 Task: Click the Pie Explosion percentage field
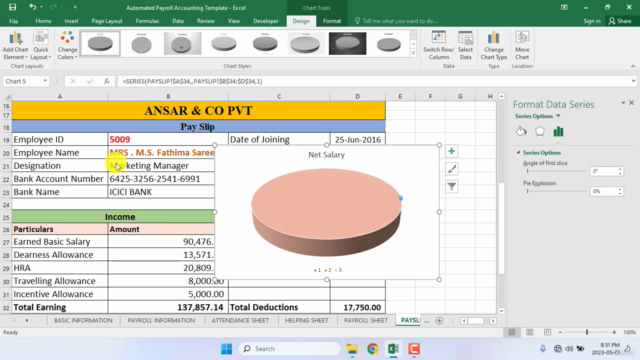pos(604,191)
